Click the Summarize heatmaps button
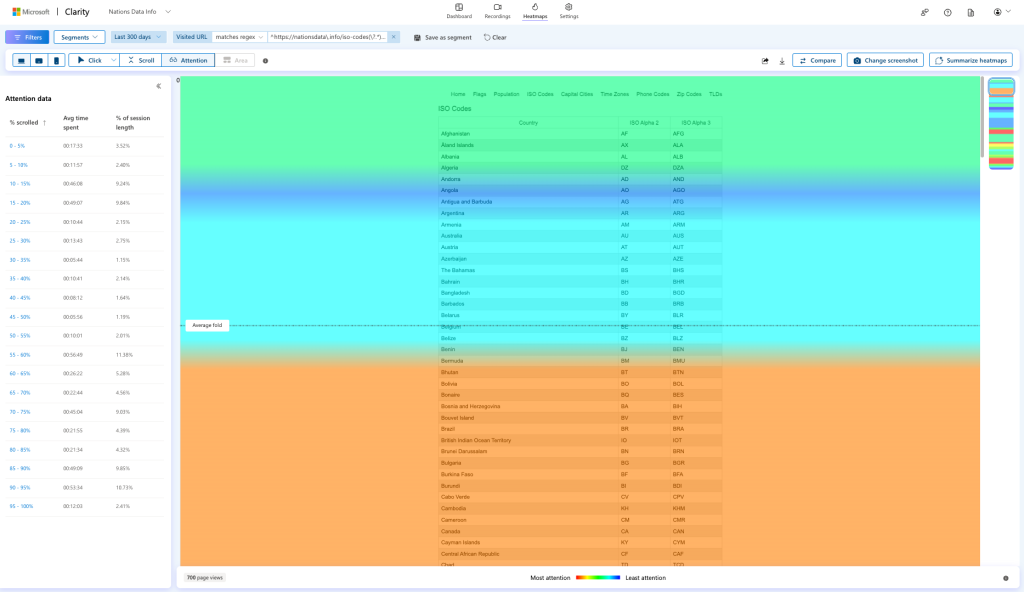 click(x=970, y=60)
